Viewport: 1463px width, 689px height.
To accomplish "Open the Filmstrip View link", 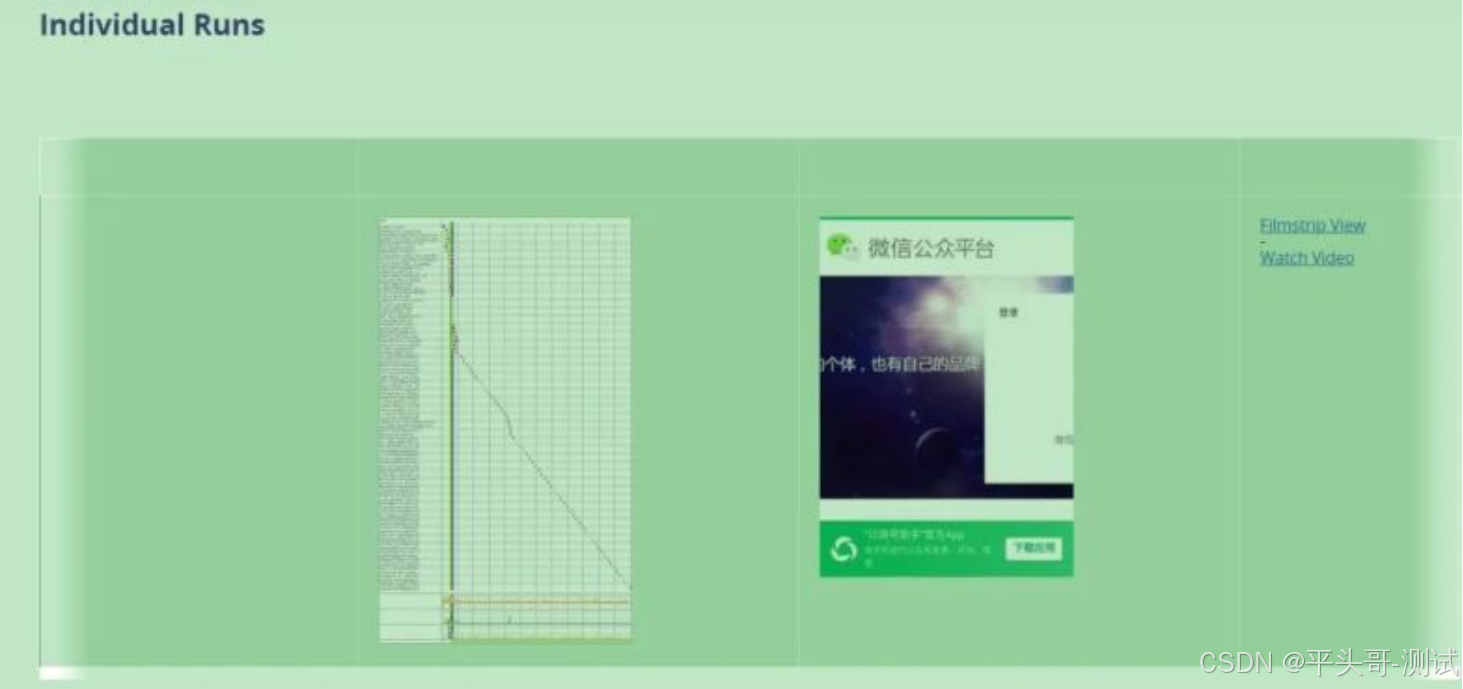I will (x=1312, y=226).
